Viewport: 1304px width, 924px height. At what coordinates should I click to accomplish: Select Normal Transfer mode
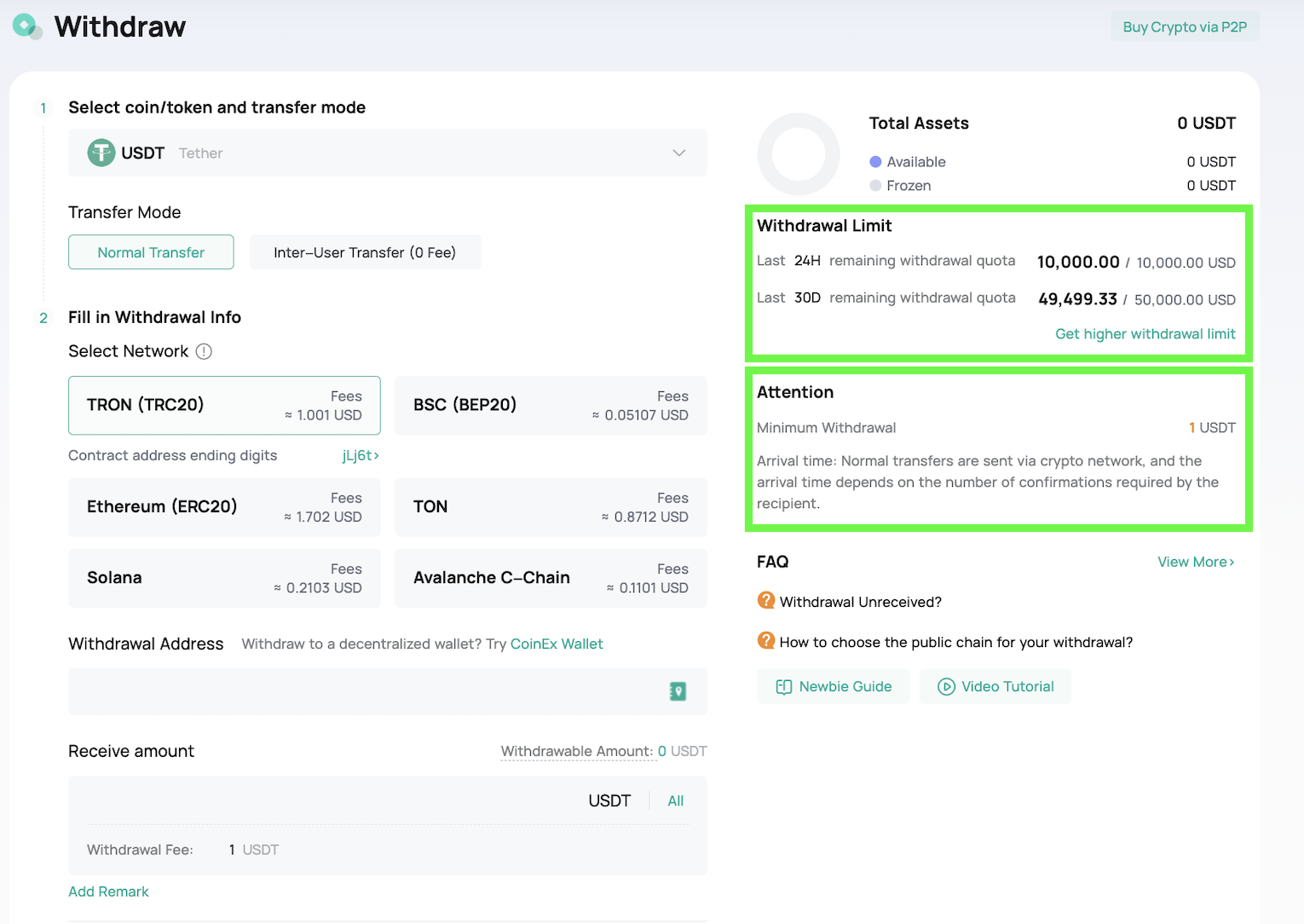click(x=151, y=252)
